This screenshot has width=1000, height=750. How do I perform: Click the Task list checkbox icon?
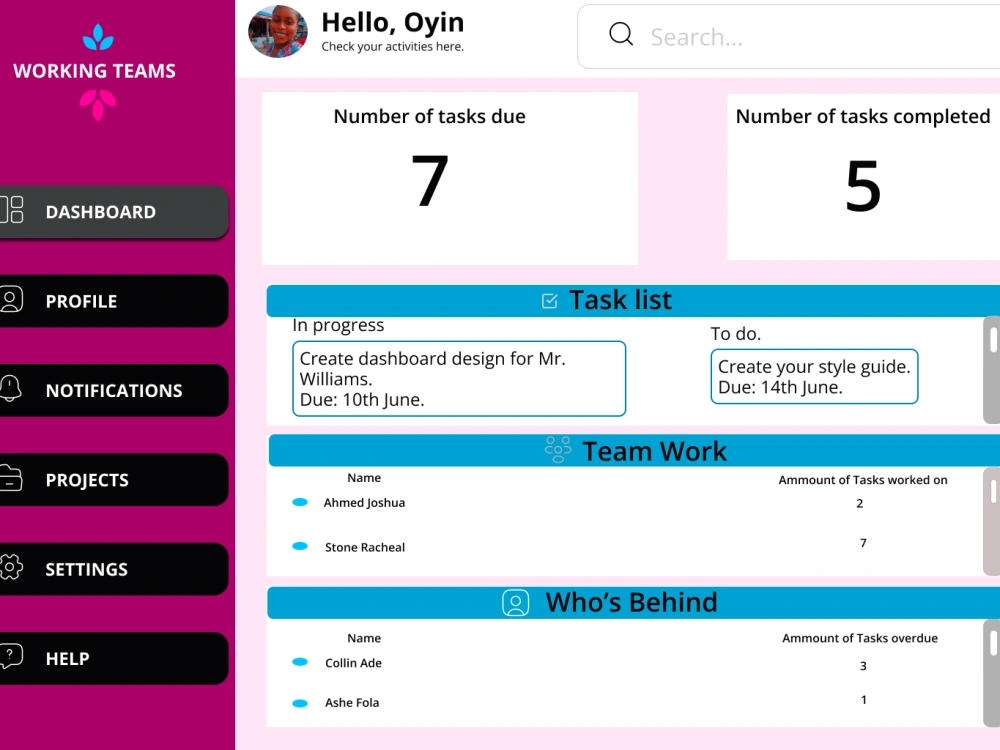tap(549, 300)
